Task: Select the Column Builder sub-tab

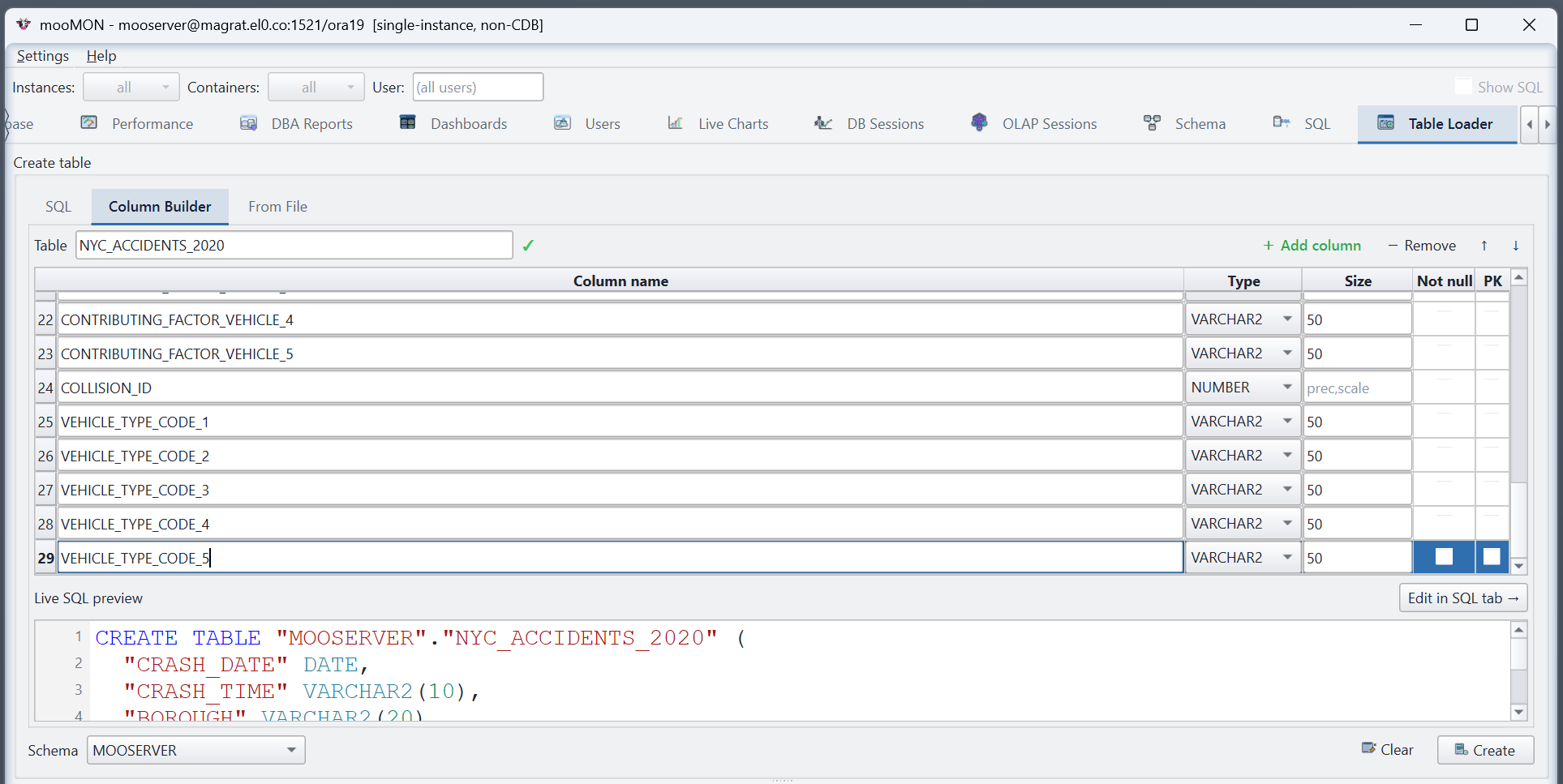Action: pyautogui.click(x=160, y=207)
